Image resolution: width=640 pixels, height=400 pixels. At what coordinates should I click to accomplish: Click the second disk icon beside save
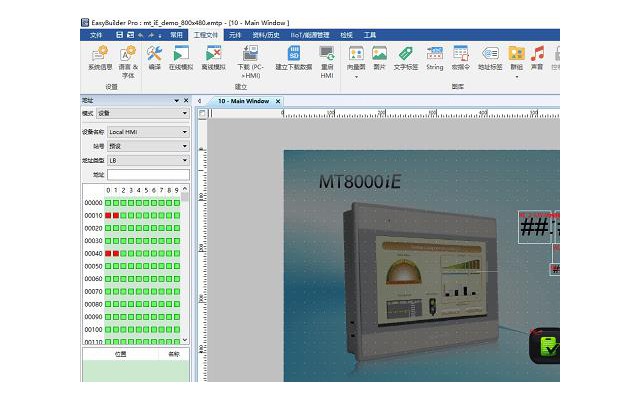coord(130,35)
